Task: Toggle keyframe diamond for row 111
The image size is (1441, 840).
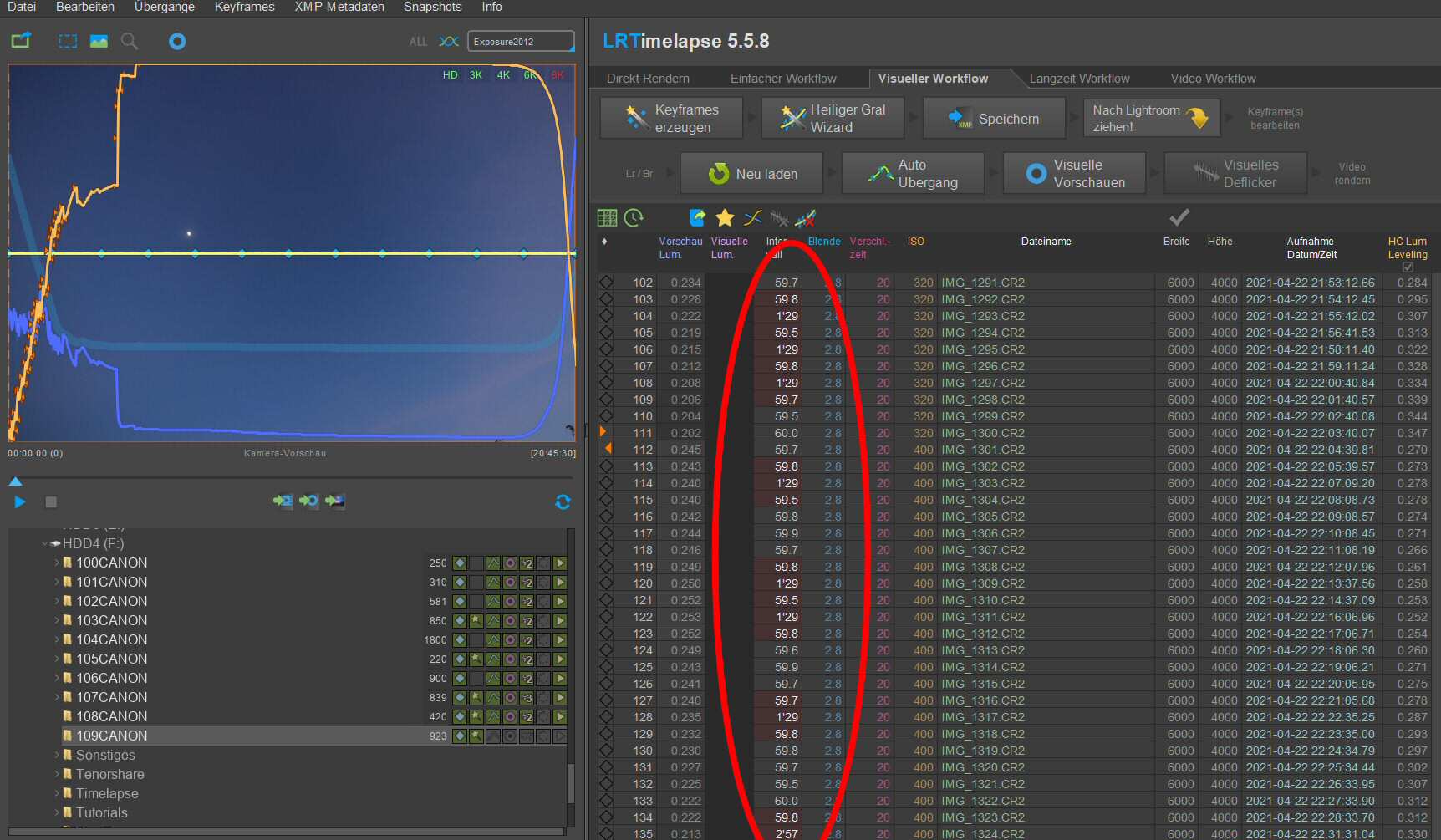Action: click(606, 433)
